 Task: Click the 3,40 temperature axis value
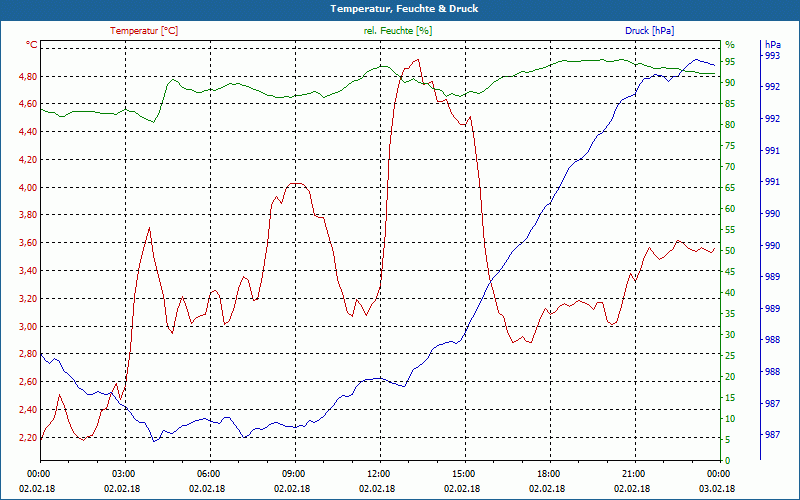pyautogui.click(x=28, y=271)
